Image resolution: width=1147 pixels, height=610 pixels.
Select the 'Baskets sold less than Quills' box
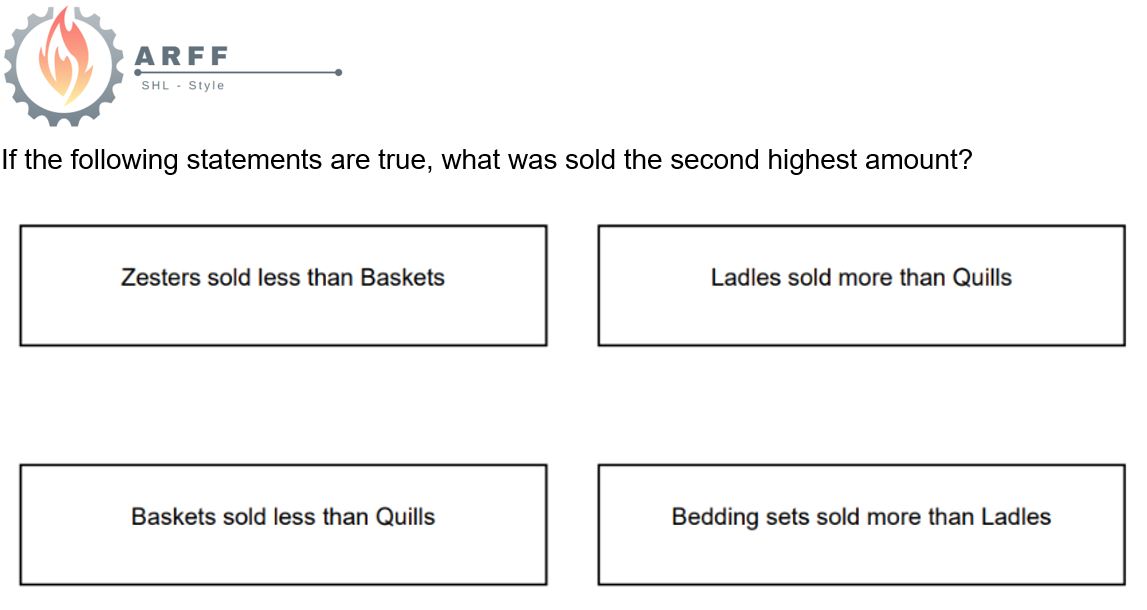283,524
